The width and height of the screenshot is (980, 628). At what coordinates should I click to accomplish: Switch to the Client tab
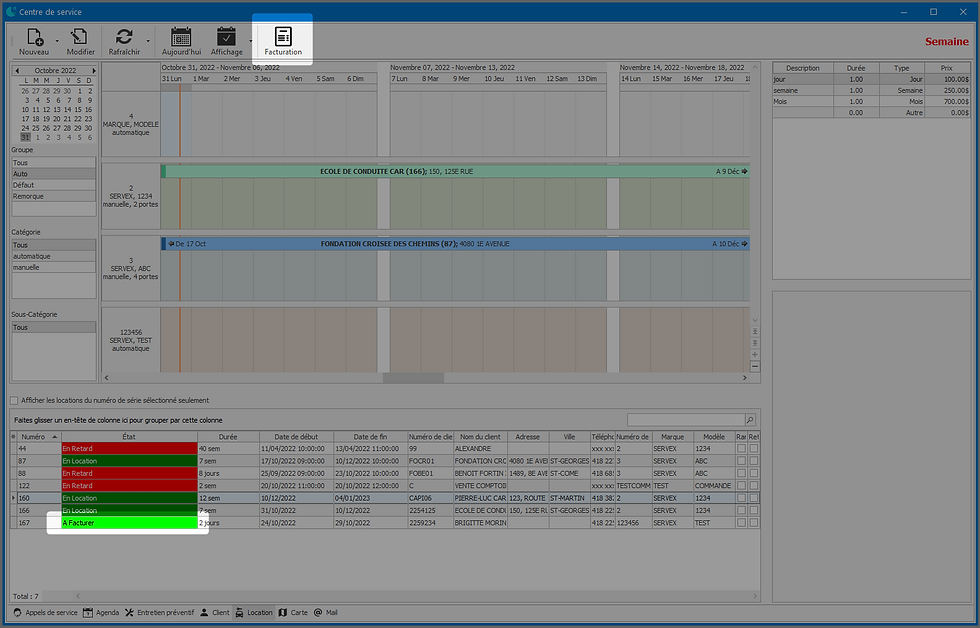pos(215,612)
